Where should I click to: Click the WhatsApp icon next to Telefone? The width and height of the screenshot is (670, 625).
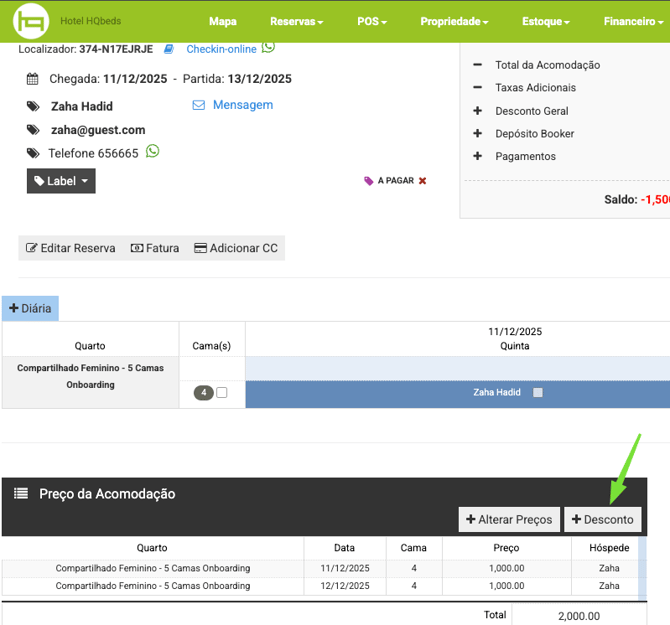152,152
